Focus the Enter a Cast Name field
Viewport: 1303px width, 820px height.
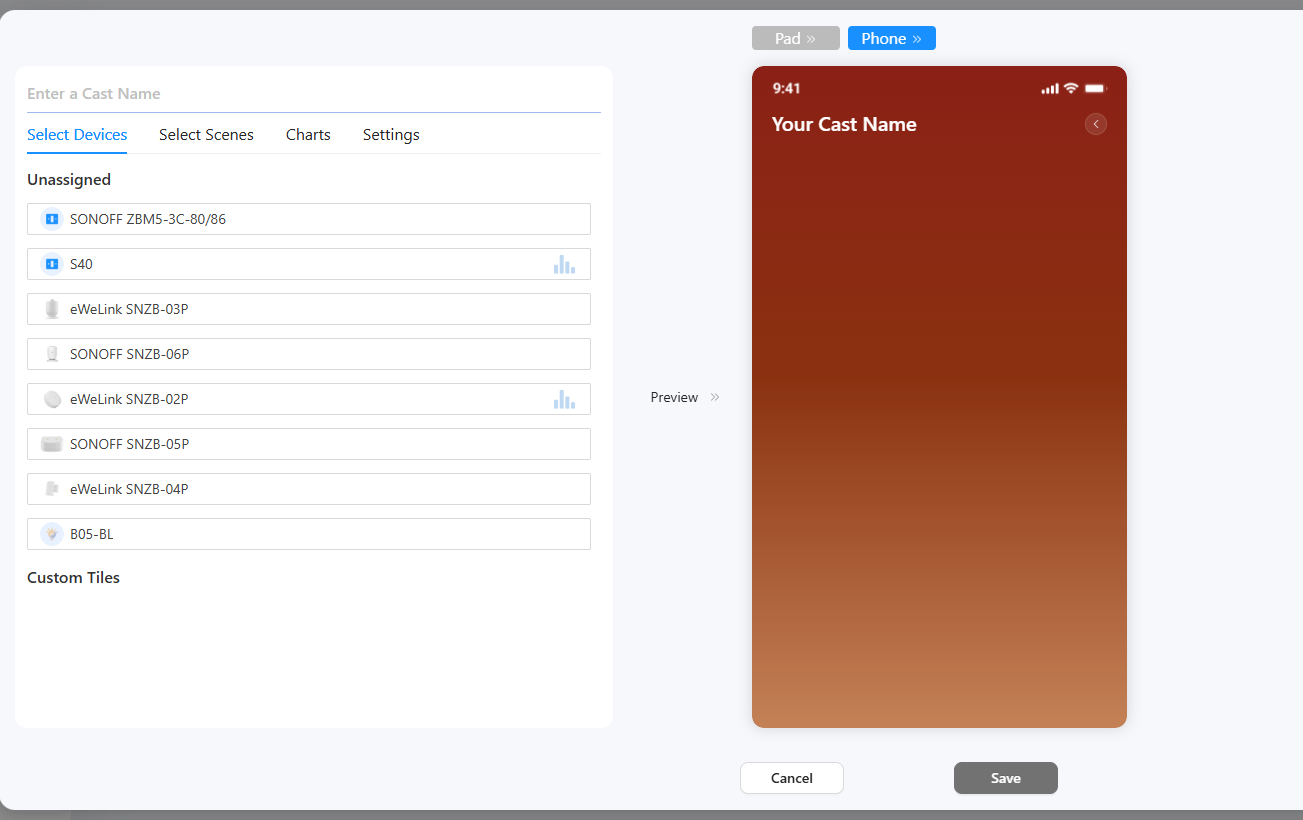tap(312, 94)
